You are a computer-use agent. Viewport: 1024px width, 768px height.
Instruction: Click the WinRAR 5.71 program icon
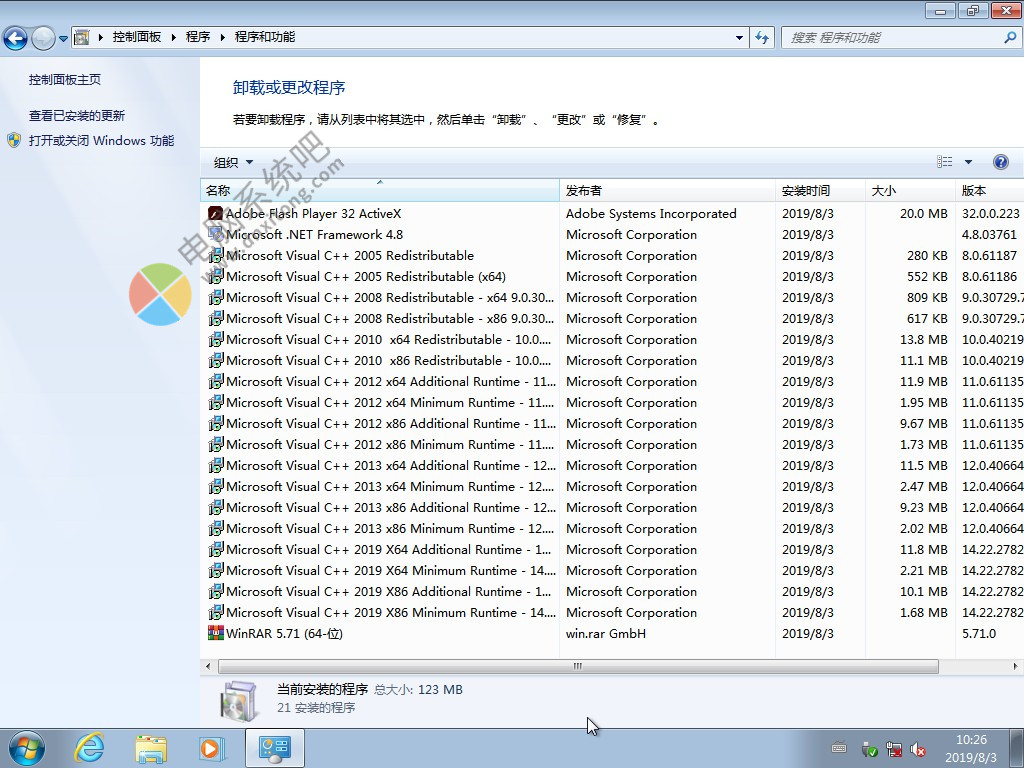pyautogui.click(x=215, y=633)
